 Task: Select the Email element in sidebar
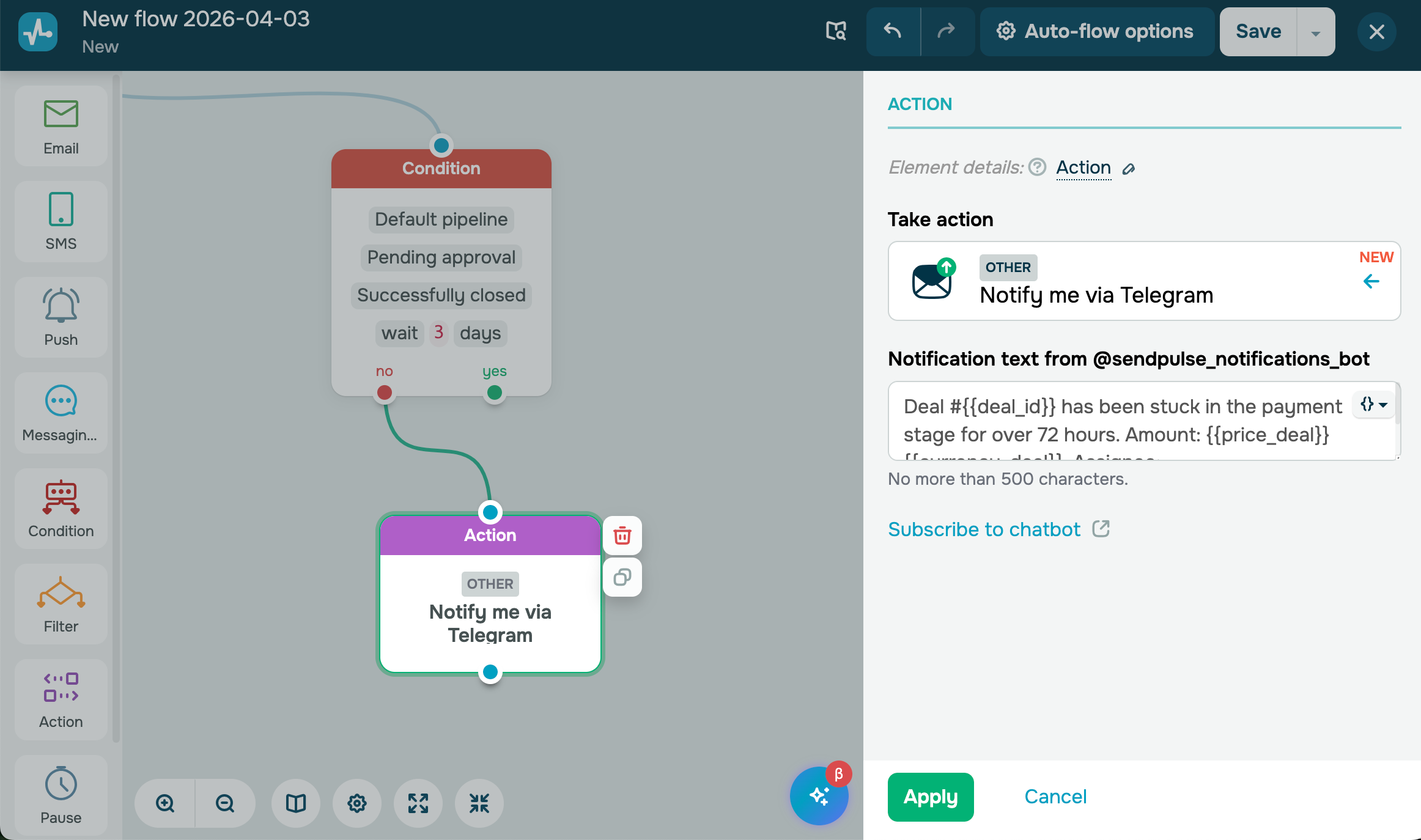point(61,127)
